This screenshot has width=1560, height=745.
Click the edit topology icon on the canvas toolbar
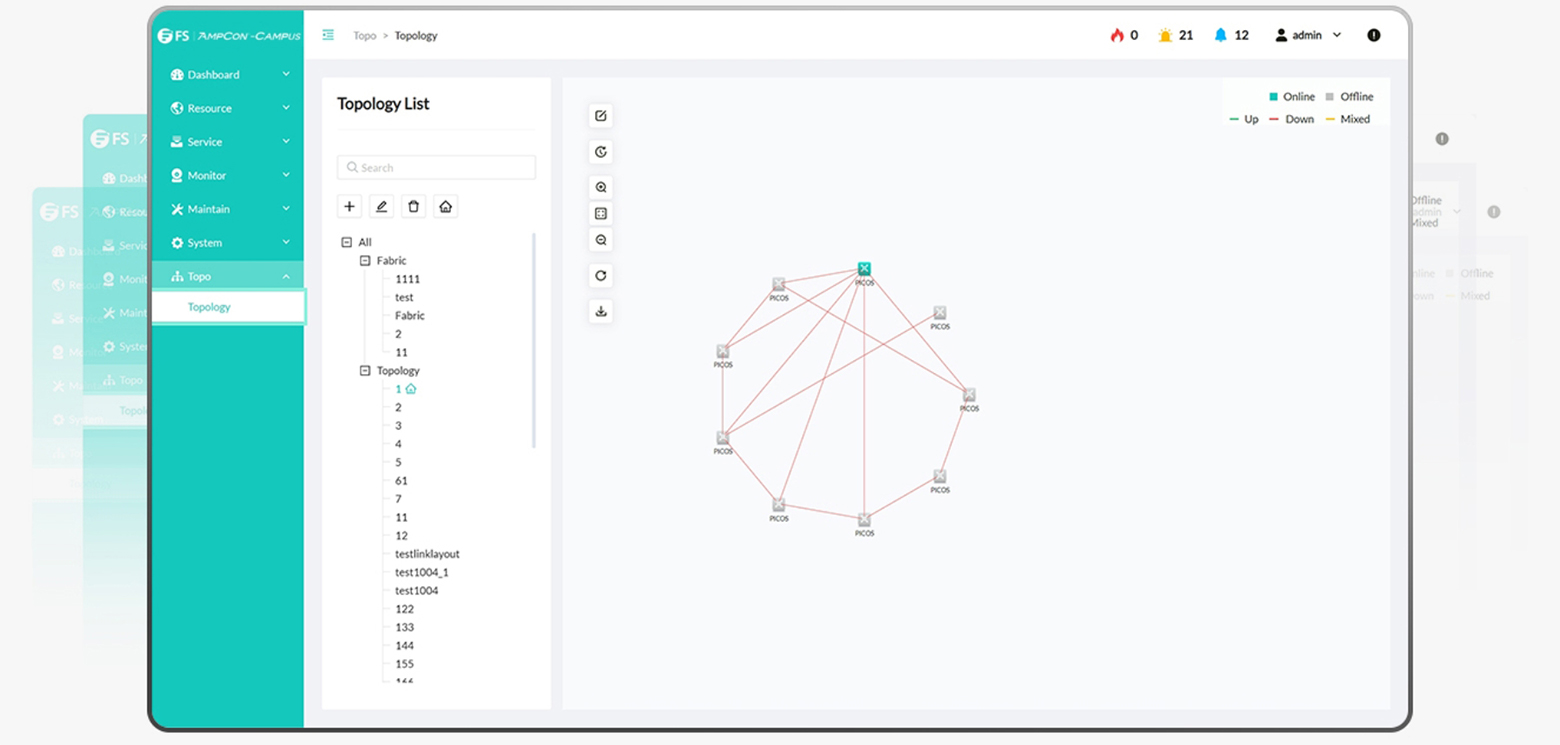point(600,116)
